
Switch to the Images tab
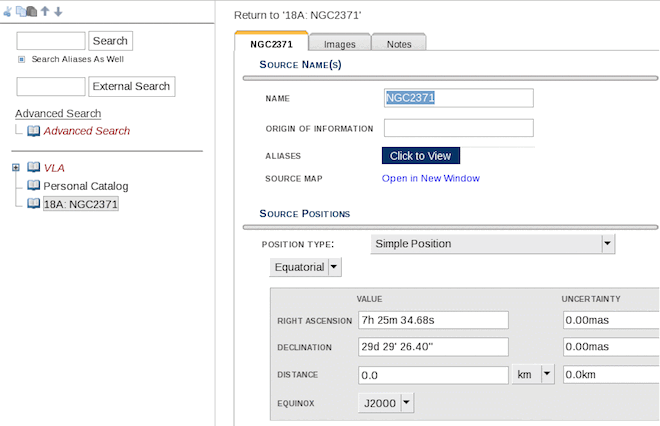(x=339, y=44)
